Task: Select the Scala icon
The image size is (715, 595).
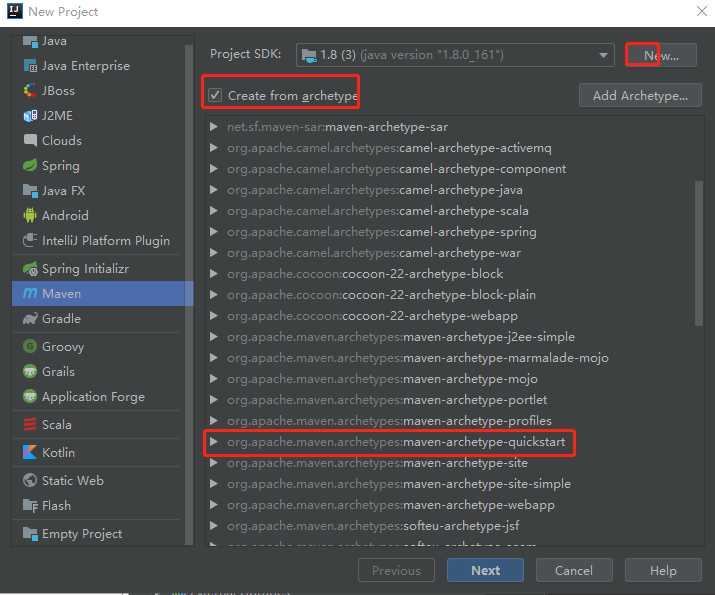Action: coord(31,424)
